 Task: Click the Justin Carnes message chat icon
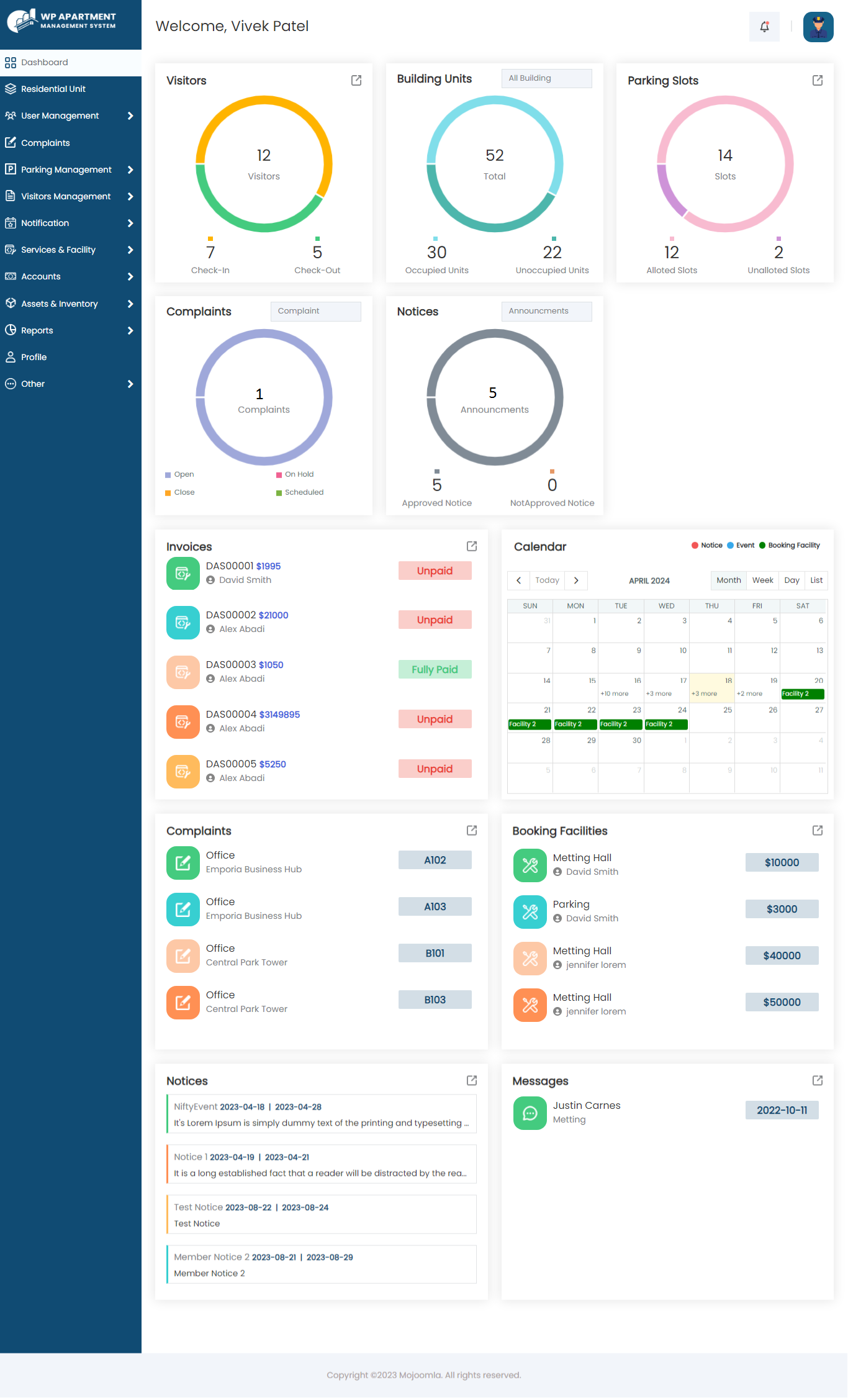(x=530, y=1113)
